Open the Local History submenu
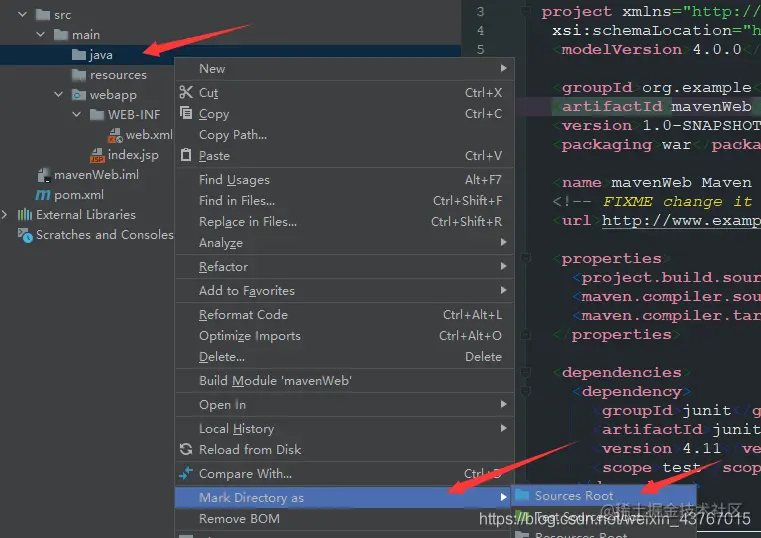761x538 pixels. [x=344, y=428]
